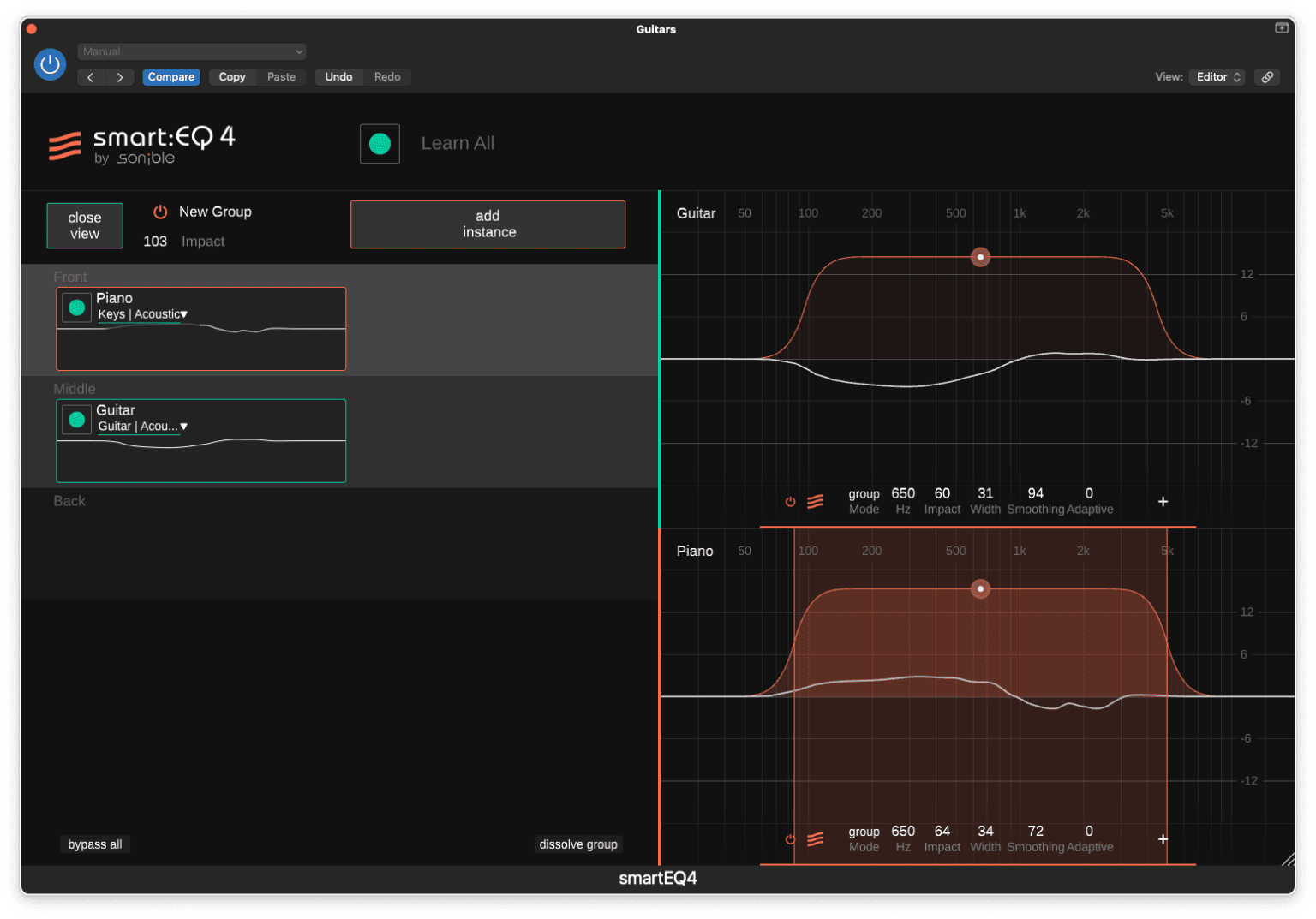Click the sonible profile icon on the Guitar strip
Viewport: 1316px width, 919px height.
814,501
